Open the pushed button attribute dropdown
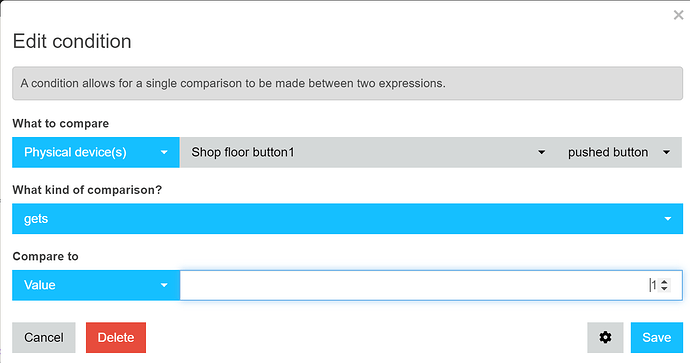This screenshot has width=690, height=363. coord(619,152)
